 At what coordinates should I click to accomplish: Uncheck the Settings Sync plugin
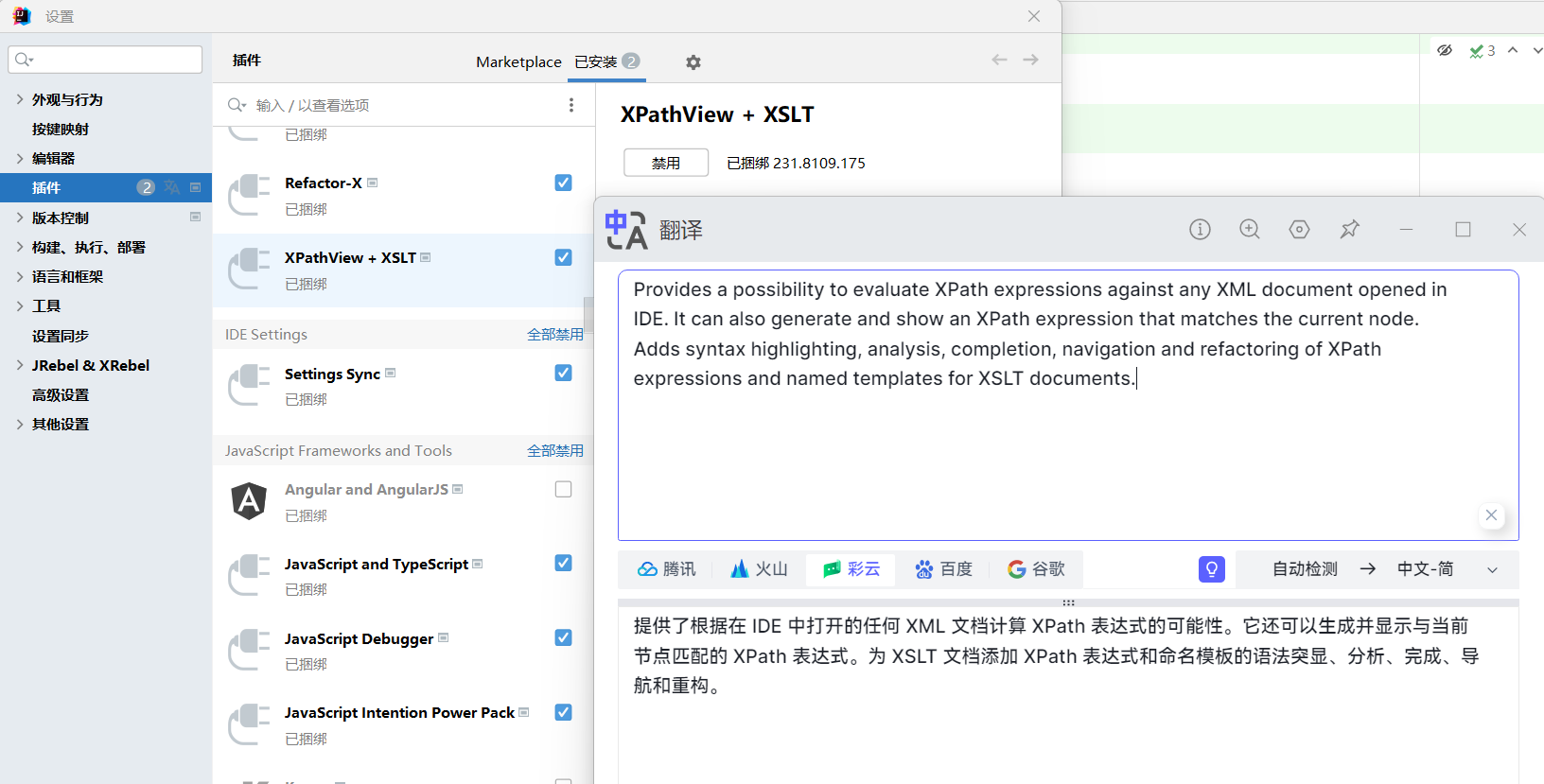(563, 373)
